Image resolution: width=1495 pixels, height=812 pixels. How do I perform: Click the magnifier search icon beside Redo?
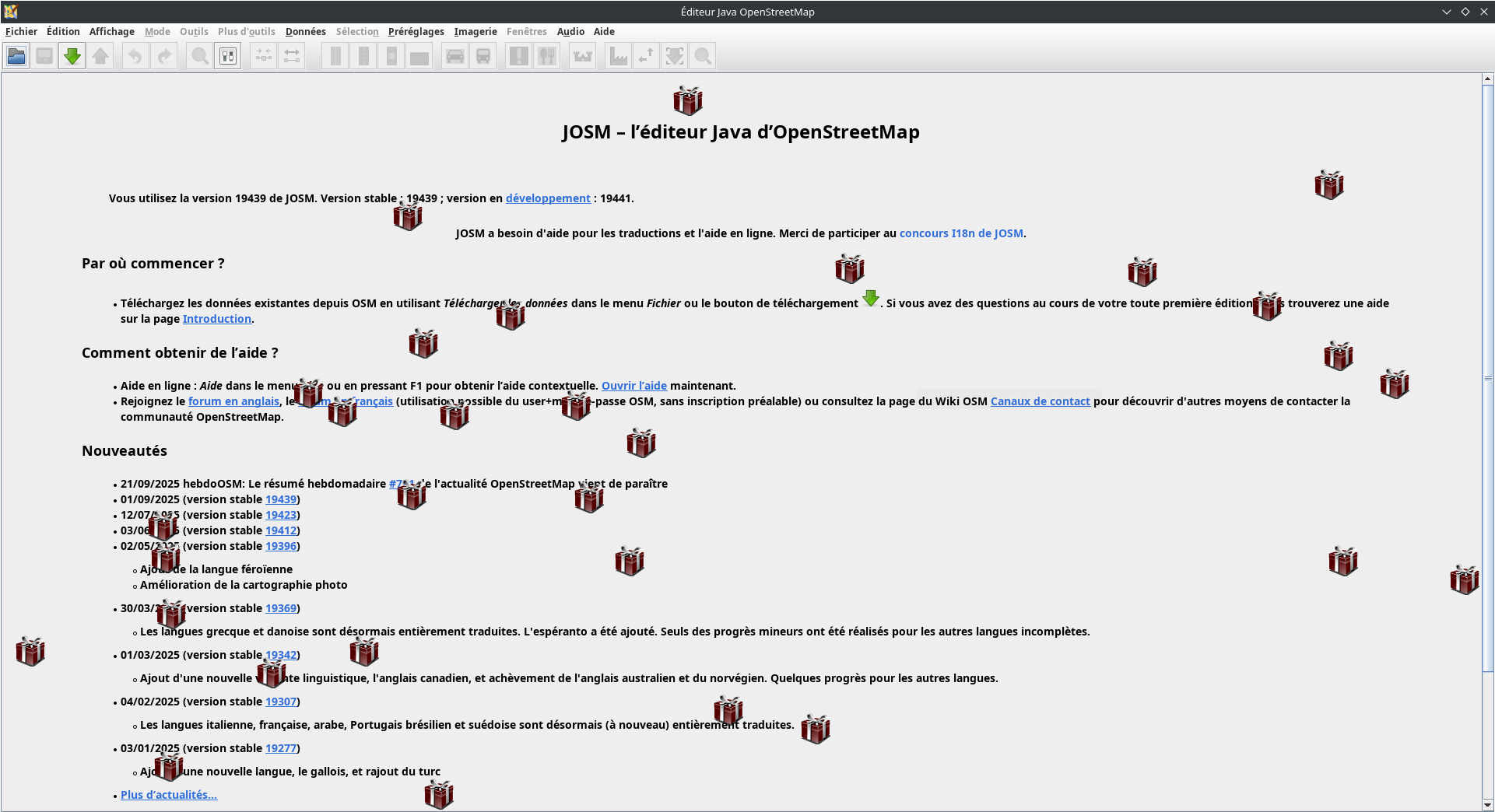[x=200, y=56]
